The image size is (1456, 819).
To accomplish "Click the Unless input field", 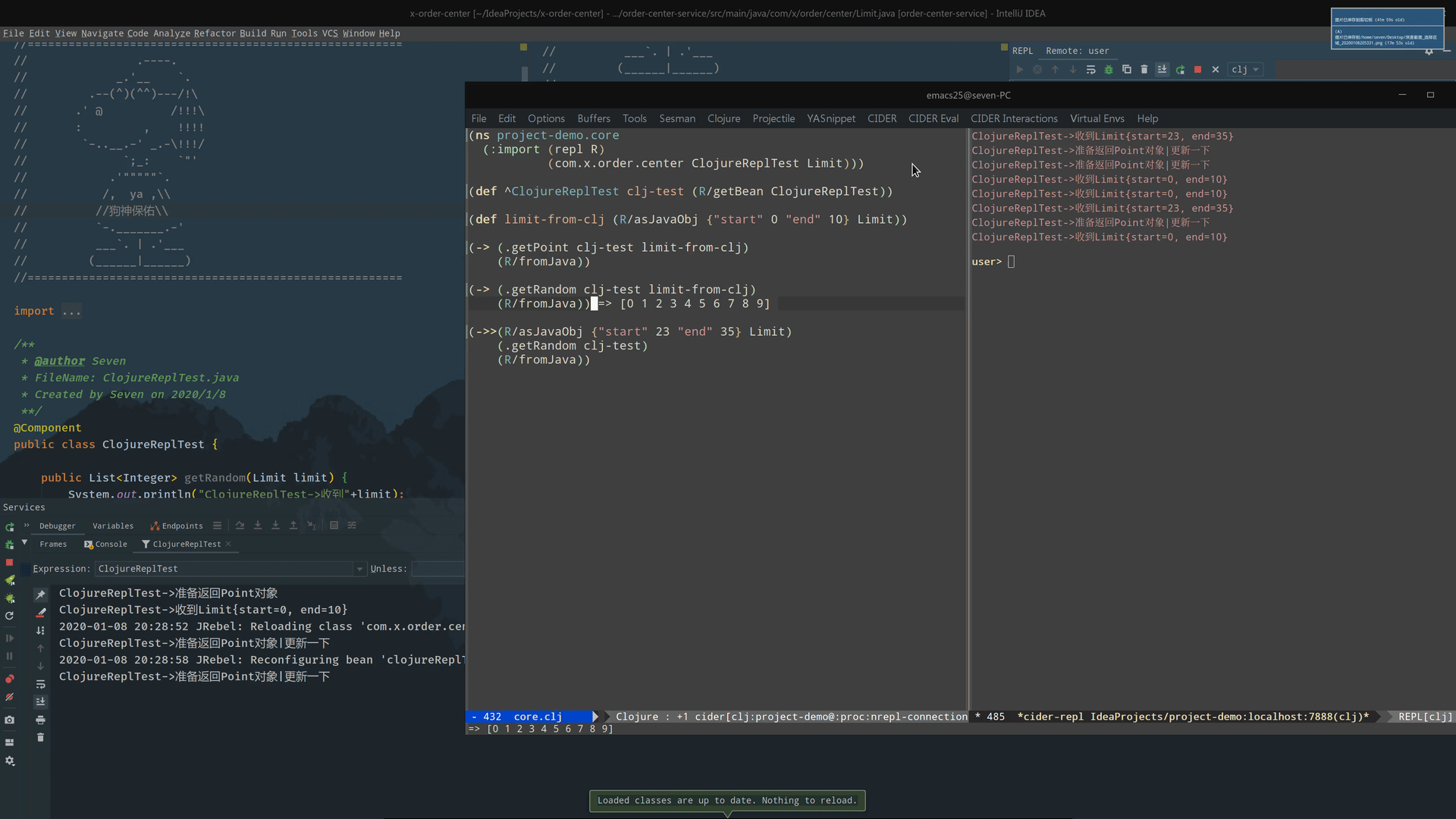I will [438, 569].
